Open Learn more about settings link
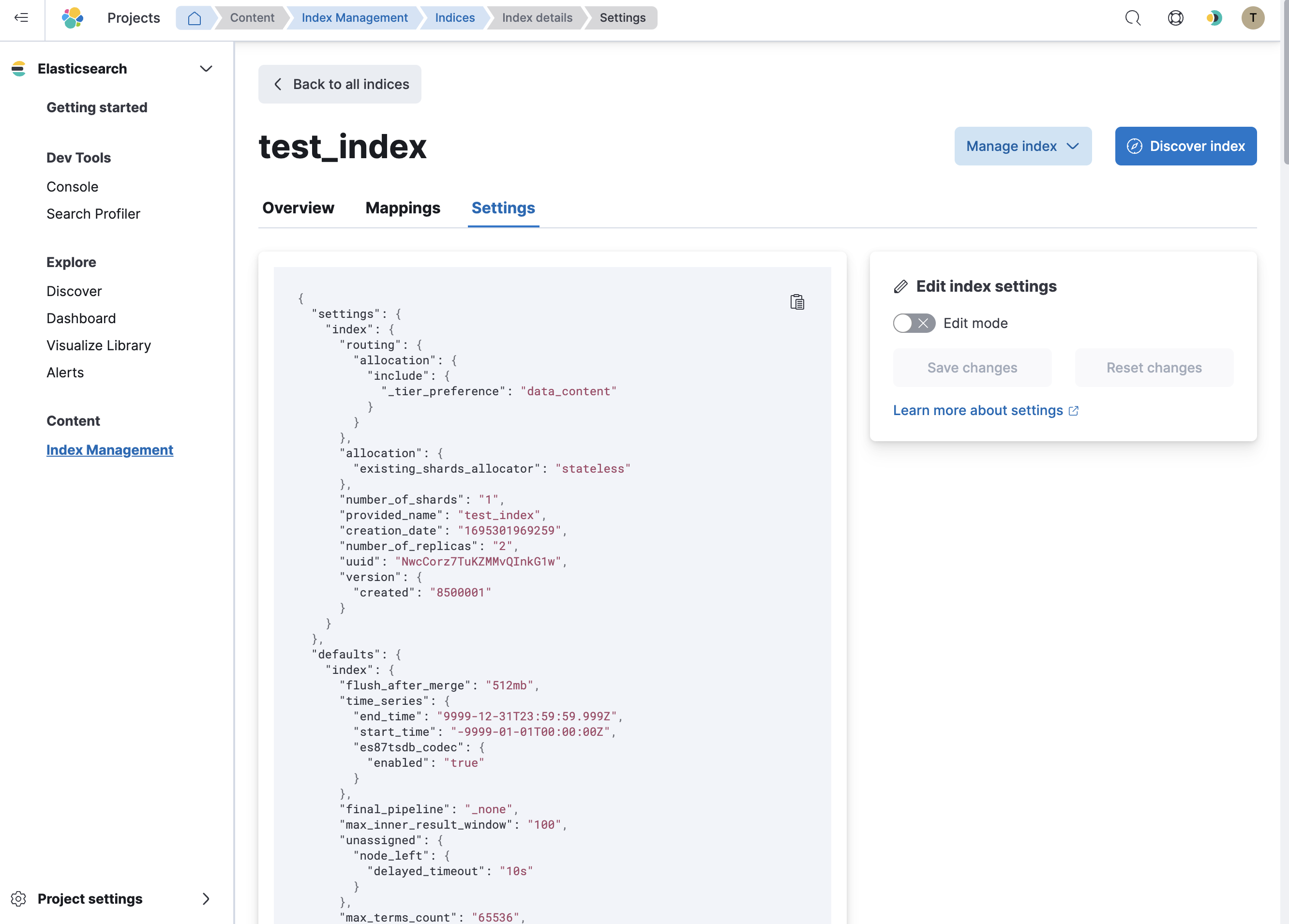The height and width of the screenshot is (924, 1289). [977, 410]
